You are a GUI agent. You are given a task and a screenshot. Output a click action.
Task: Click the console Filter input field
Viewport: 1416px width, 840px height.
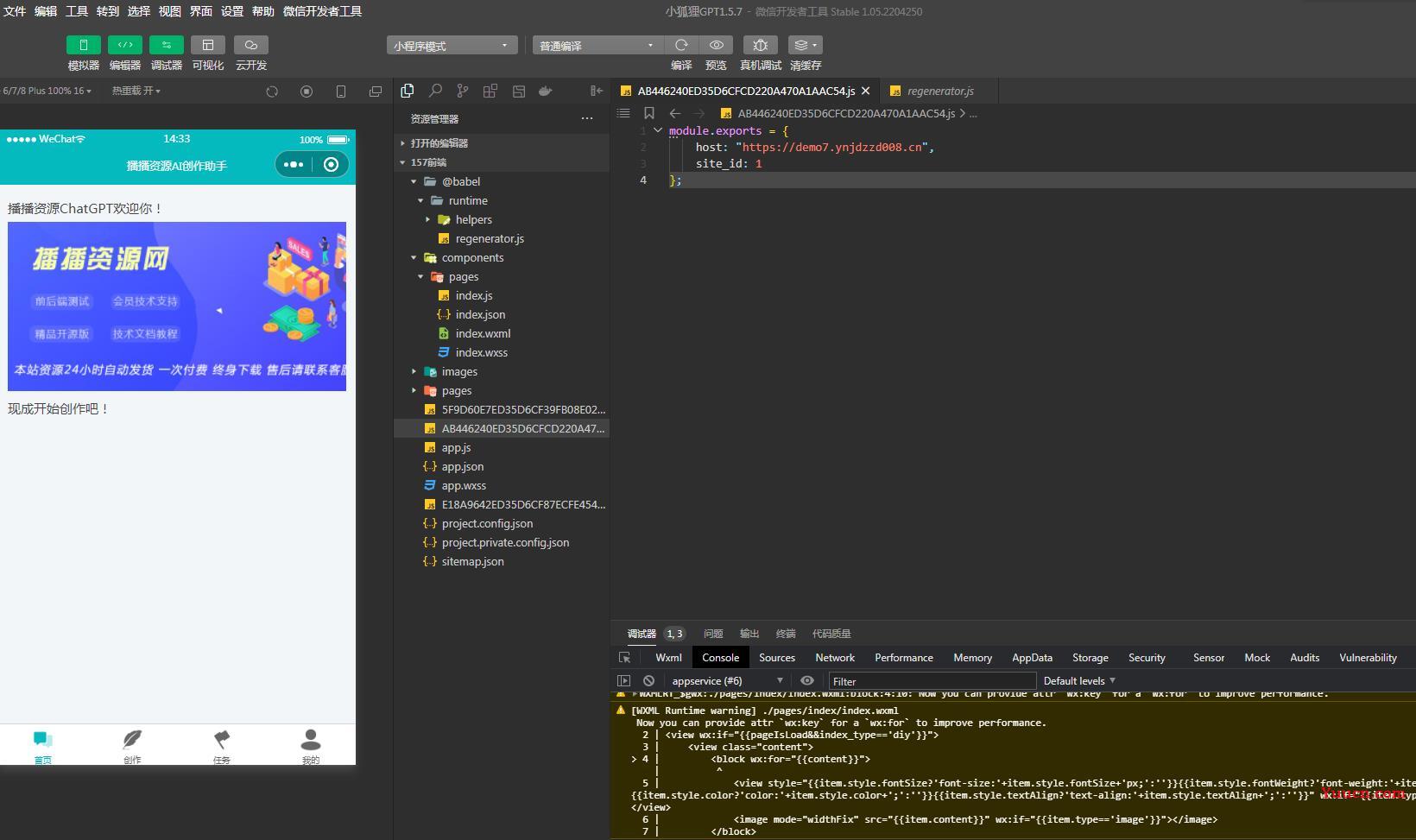[x=932, y=681]
